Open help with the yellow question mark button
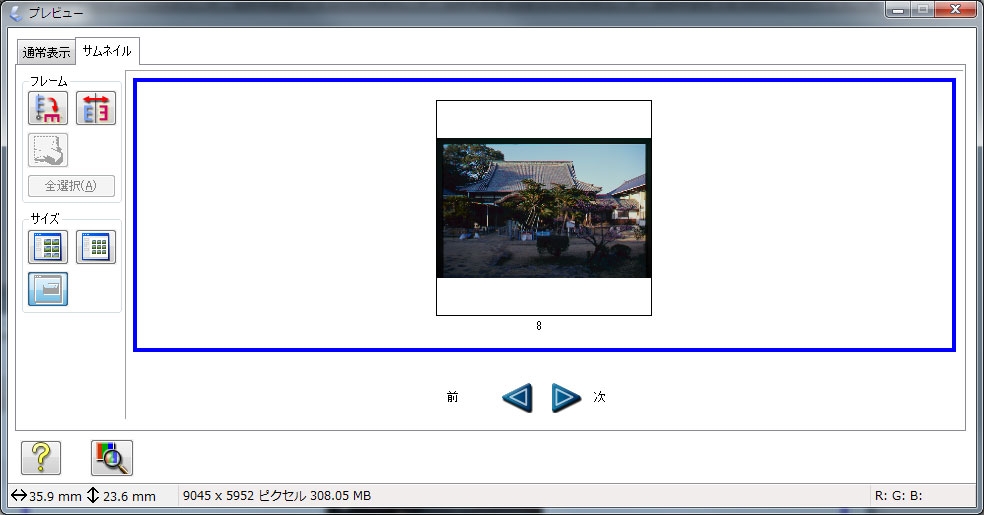Image resolution: width=984 pixels, height=515 pixels. point(41,458)
